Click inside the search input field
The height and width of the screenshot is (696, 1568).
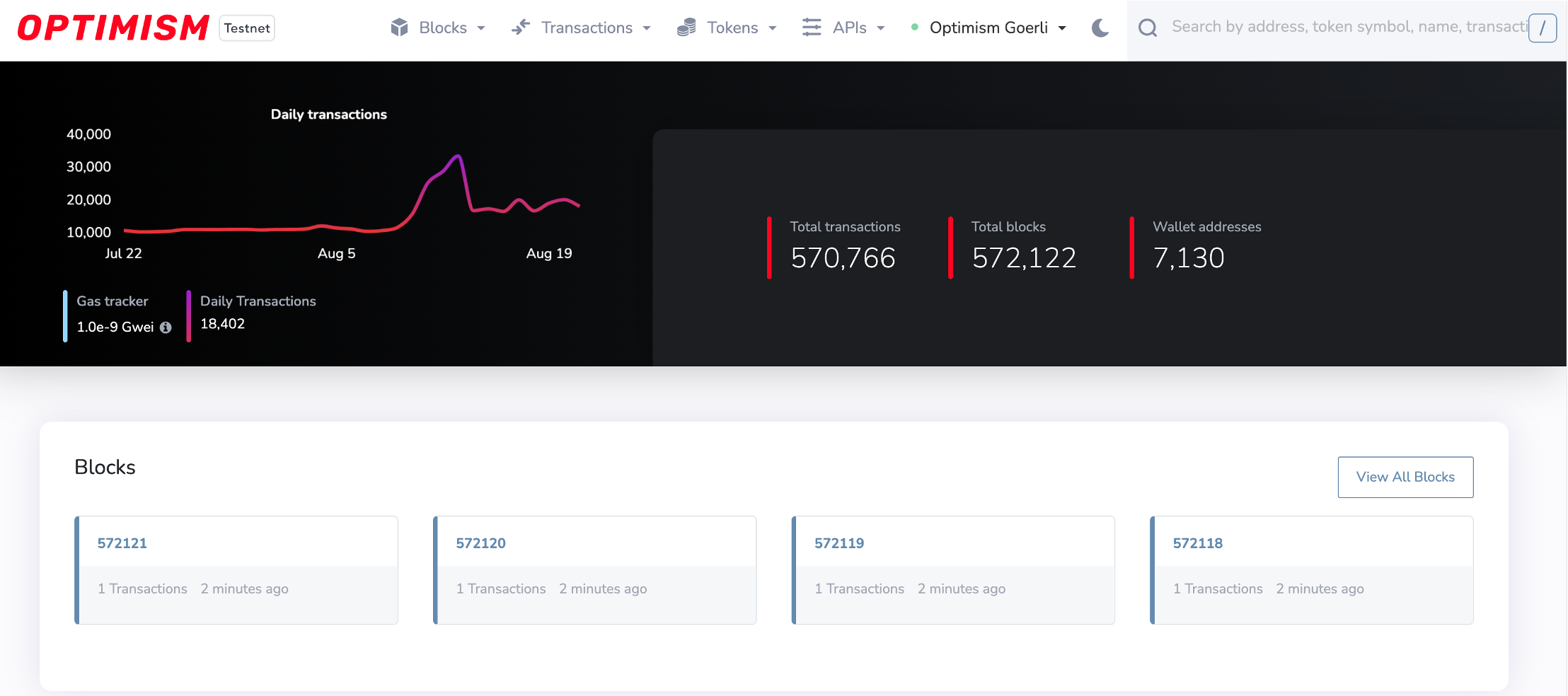[1344, 28]
